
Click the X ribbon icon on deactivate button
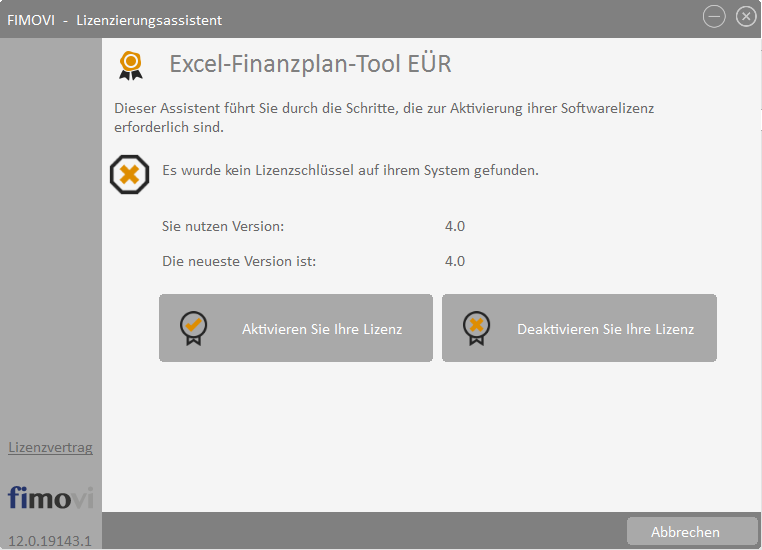click(476, 328)
